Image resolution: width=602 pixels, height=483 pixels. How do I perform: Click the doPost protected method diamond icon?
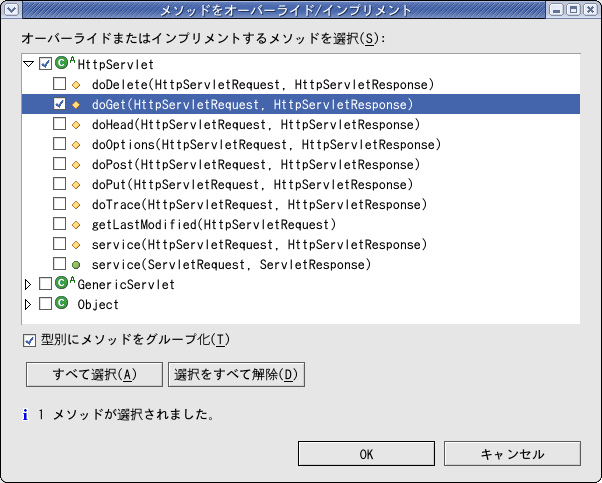76,165
